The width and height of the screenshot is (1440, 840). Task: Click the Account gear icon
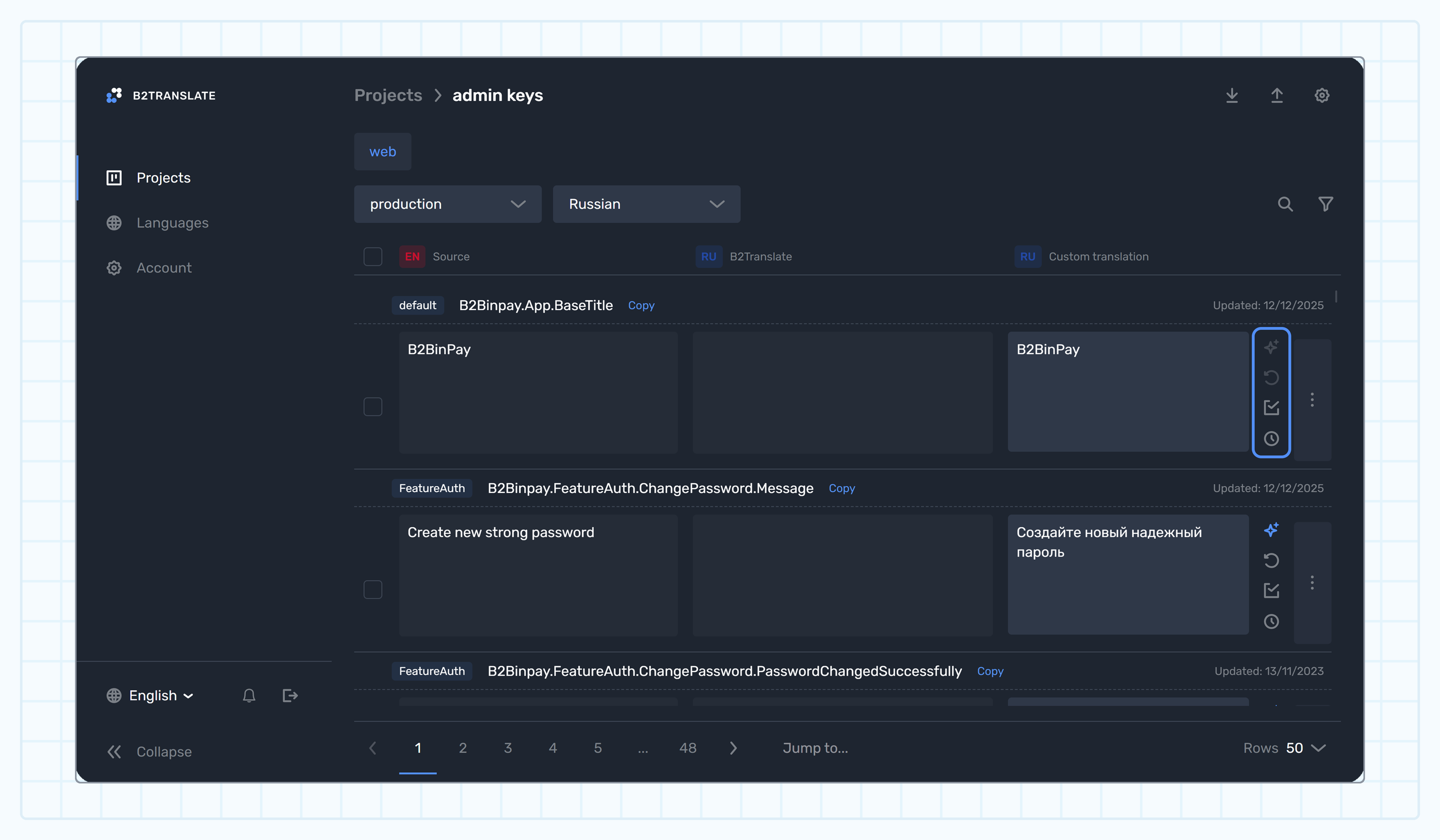click(x=114, y=268)
